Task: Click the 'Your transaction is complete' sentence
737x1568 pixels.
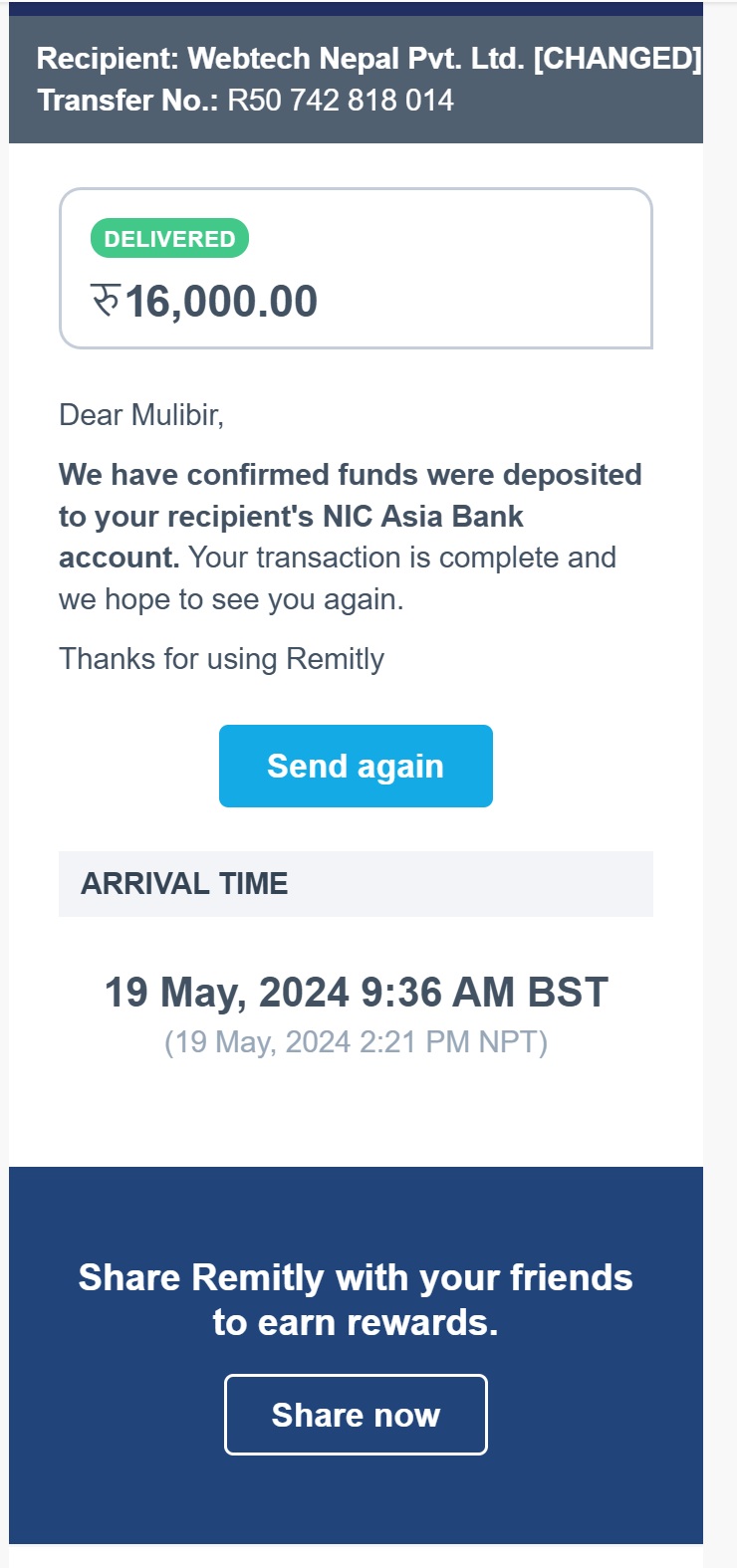Action: click(401, 558)
